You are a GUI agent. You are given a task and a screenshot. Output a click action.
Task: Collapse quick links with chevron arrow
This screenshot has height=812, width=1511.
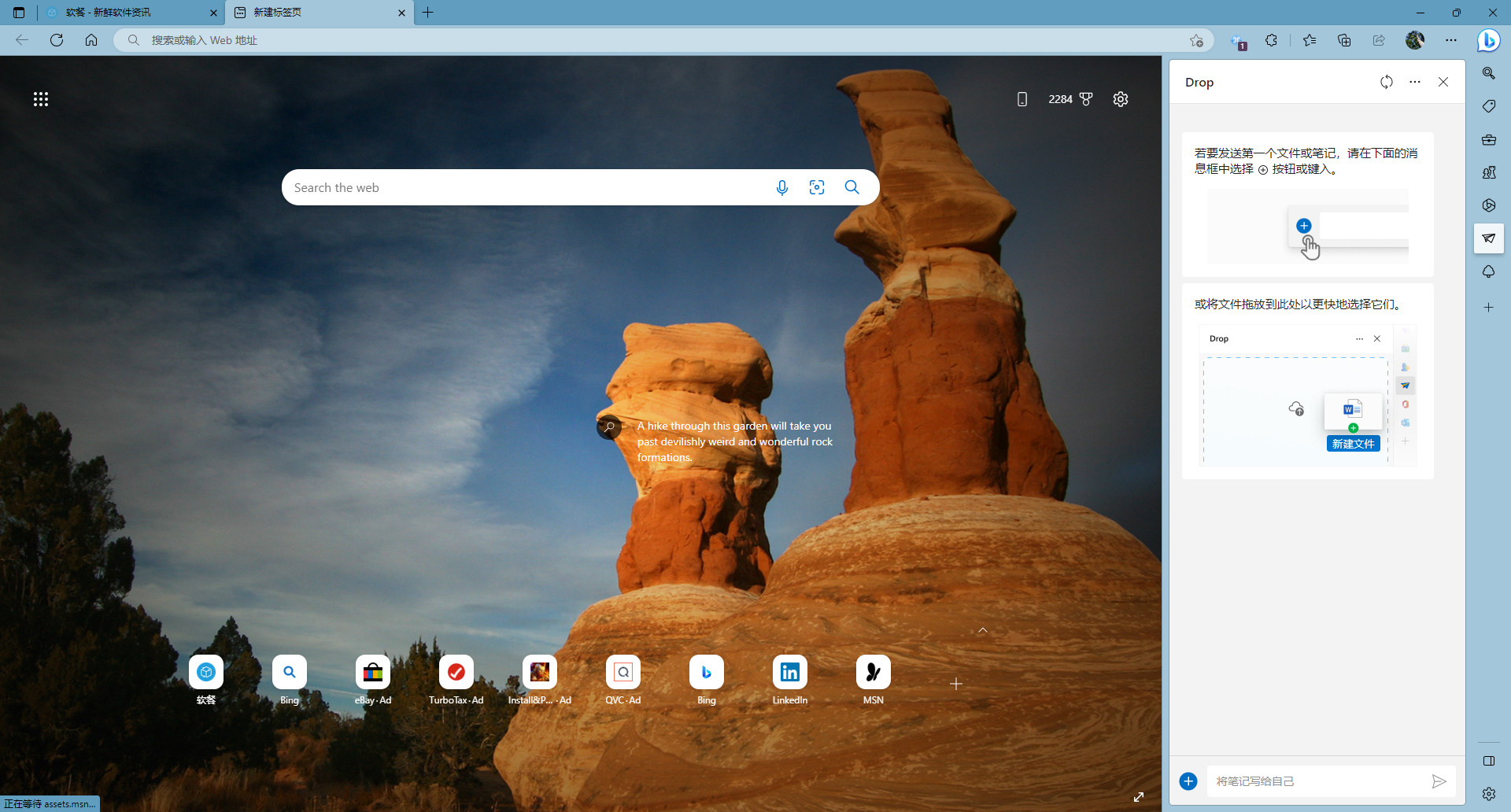click(x=982, y=630)
